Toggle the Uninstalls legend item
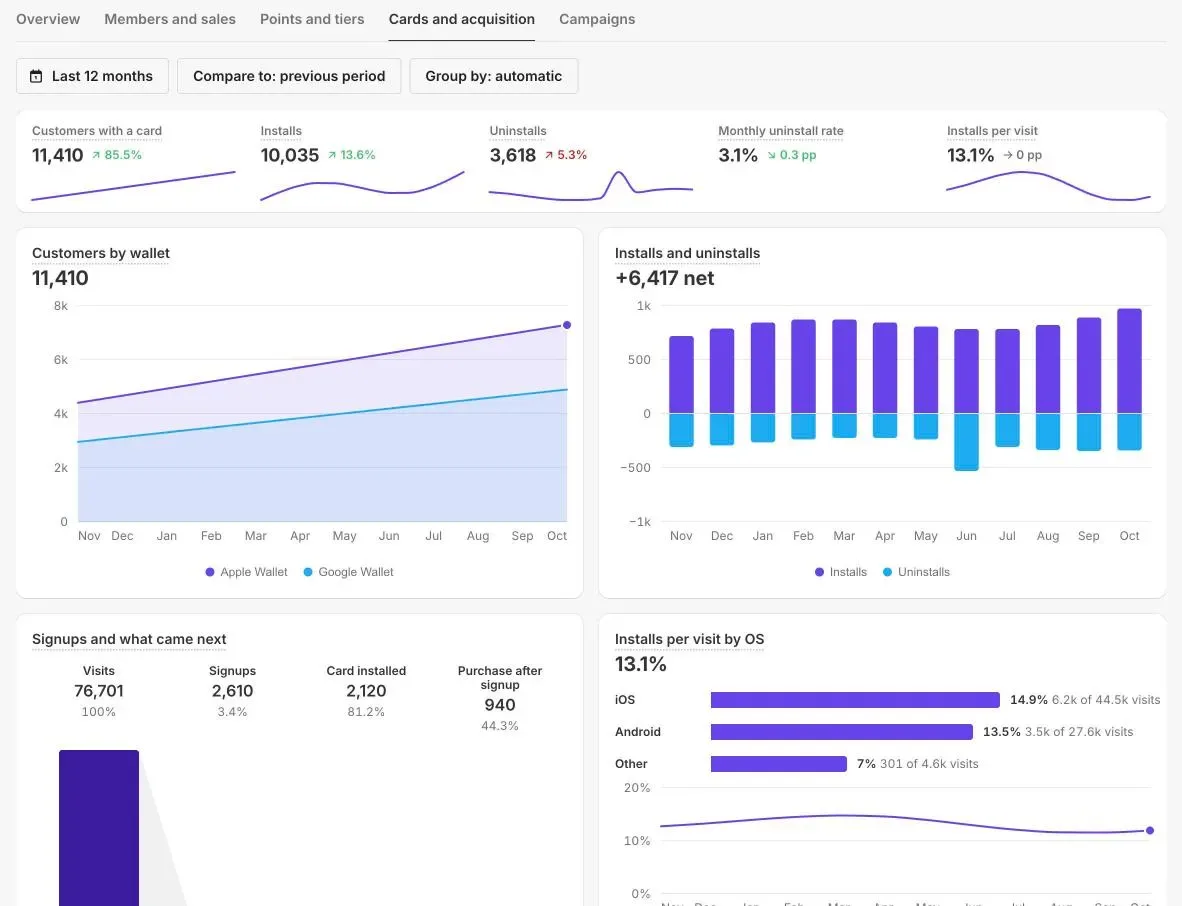 click(x=916, y=572)
